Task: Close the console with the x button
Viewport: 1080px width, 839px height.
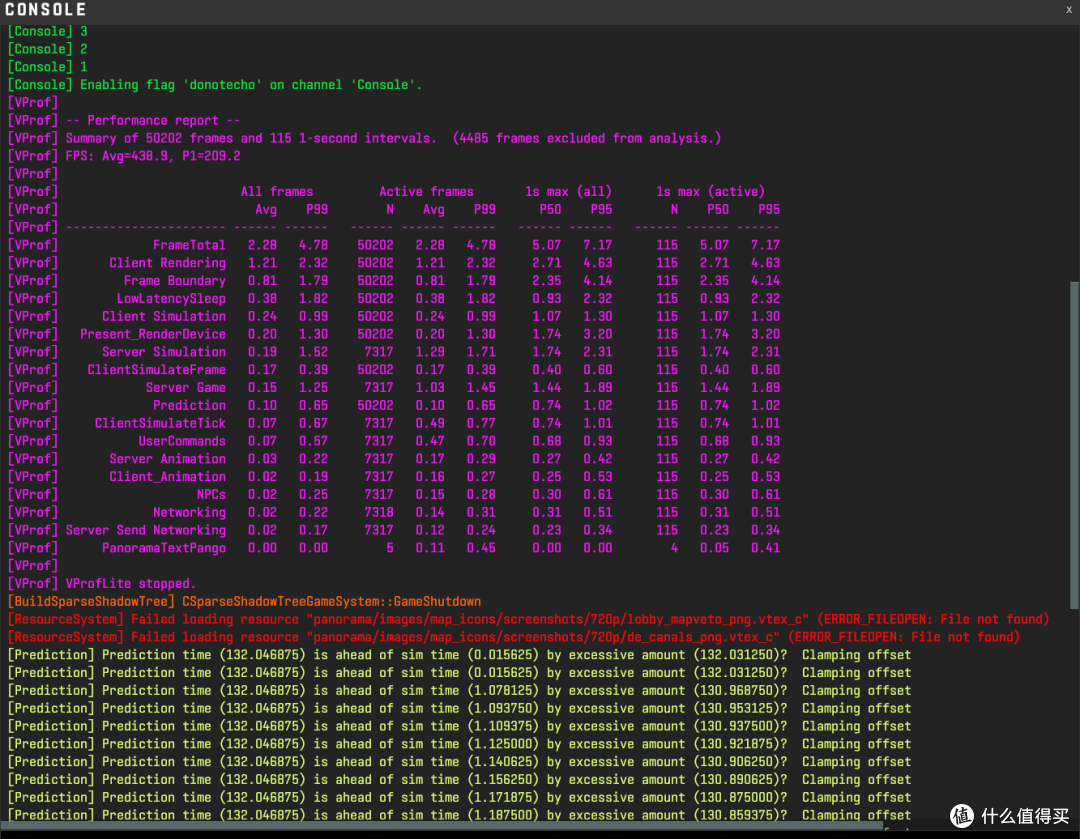Action: [1069, 9]
